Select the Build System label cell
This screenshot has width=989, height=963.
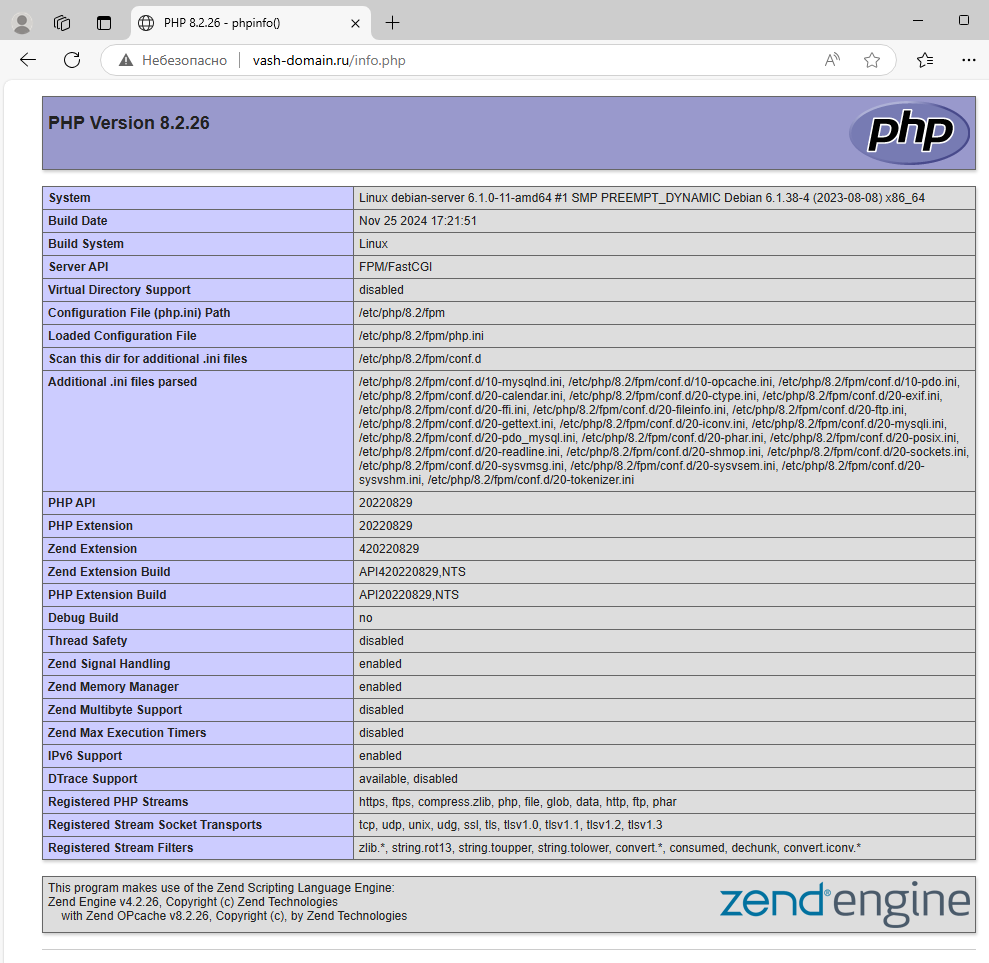(197, 244)
